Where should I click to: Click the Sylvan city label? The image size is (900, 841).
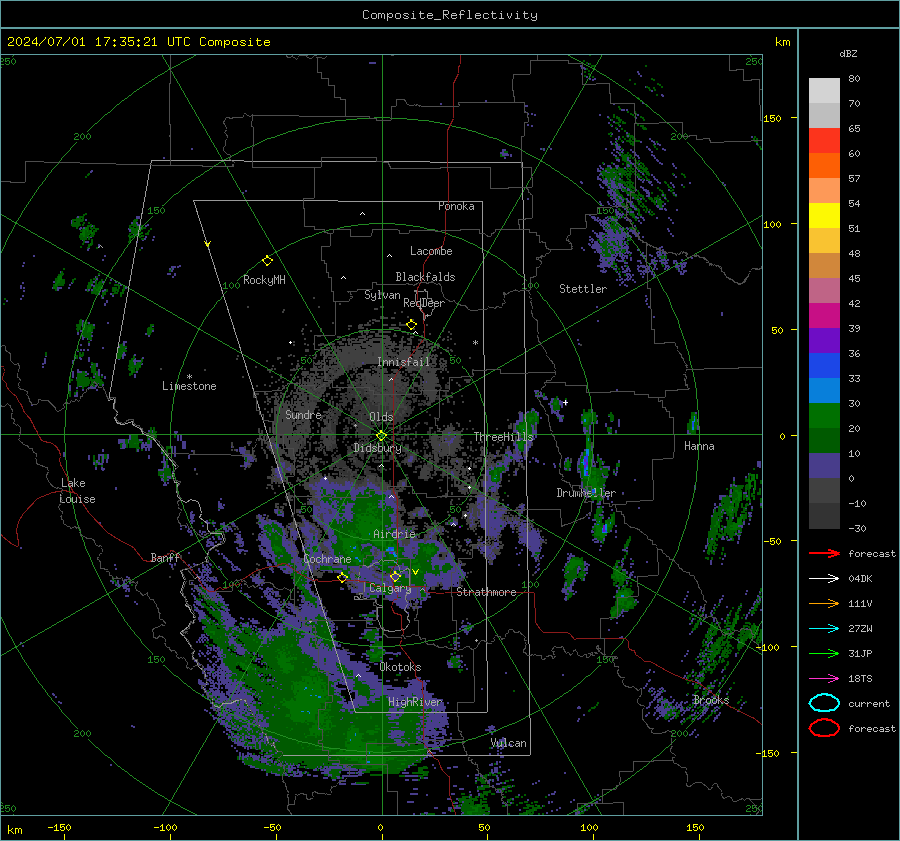coord(382,295)
